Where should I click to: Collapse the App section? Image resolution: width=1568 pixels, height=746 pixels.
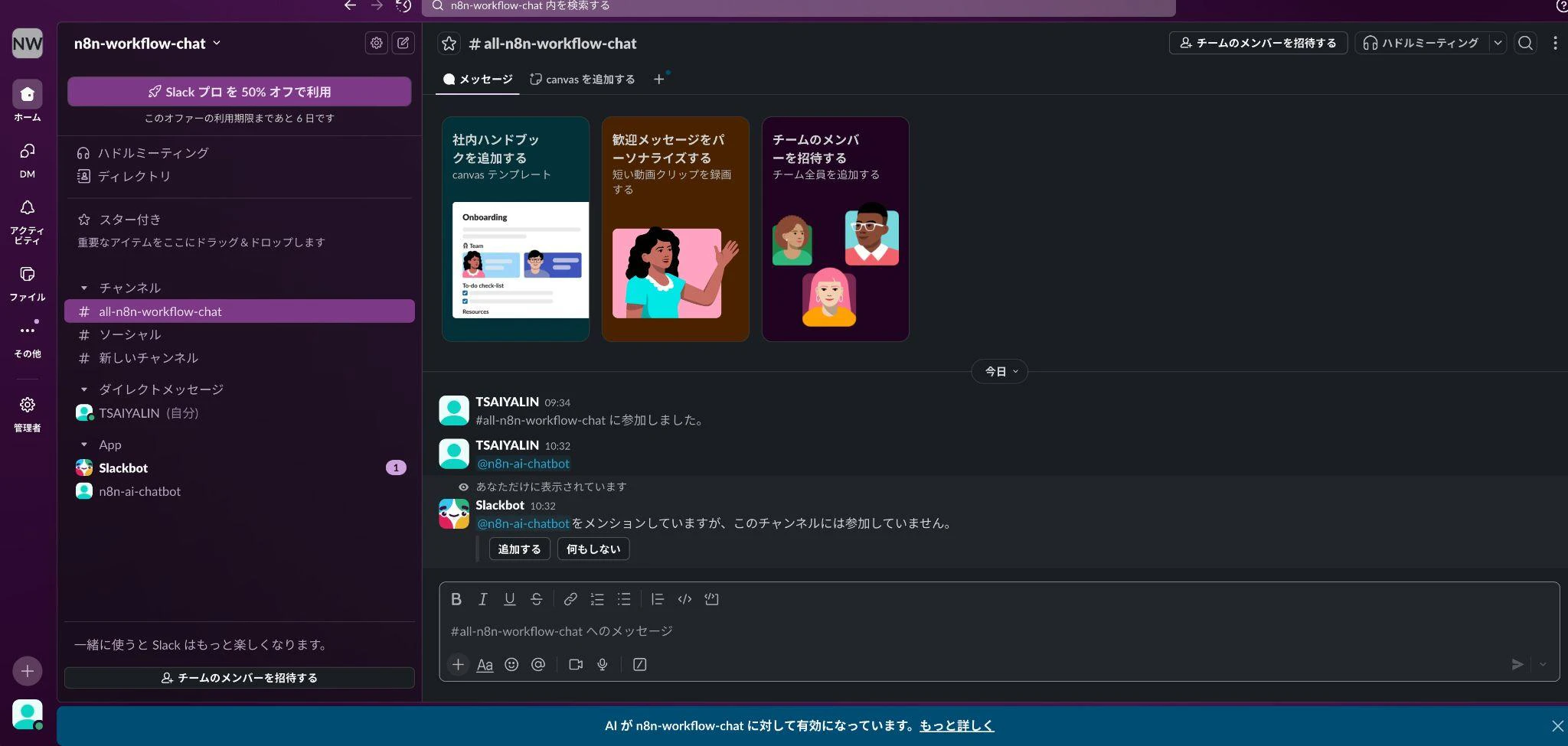coord(84,445)
